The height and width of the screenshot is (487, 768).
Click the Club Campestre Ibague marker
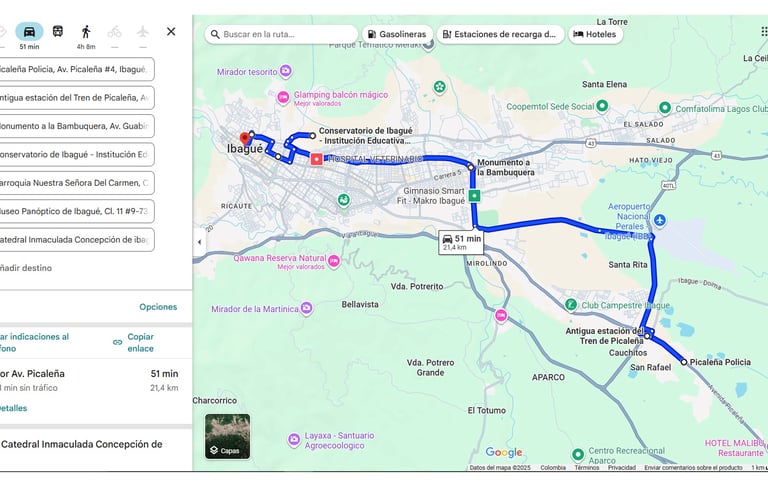point(571,305)
